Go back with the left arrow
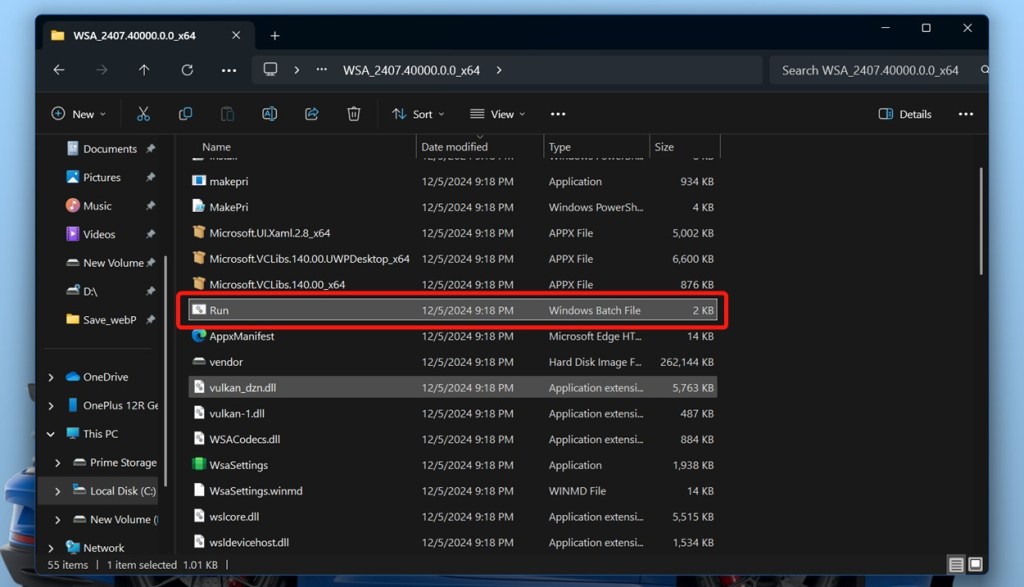Image resolution: width=1024 pixels, height=587 pixels. 59,69
